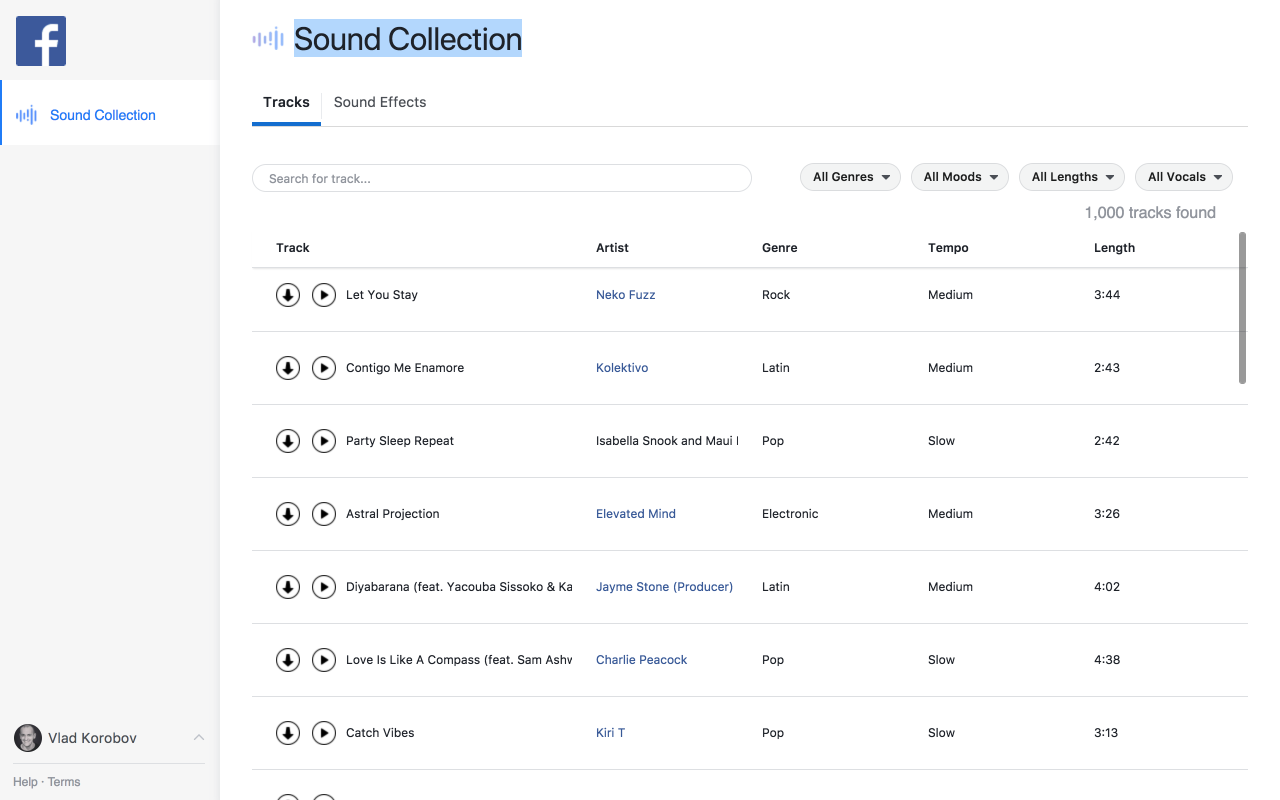Open the All Vocals filter
This screenshot has height=800, width=1280.
point(1183,176)
